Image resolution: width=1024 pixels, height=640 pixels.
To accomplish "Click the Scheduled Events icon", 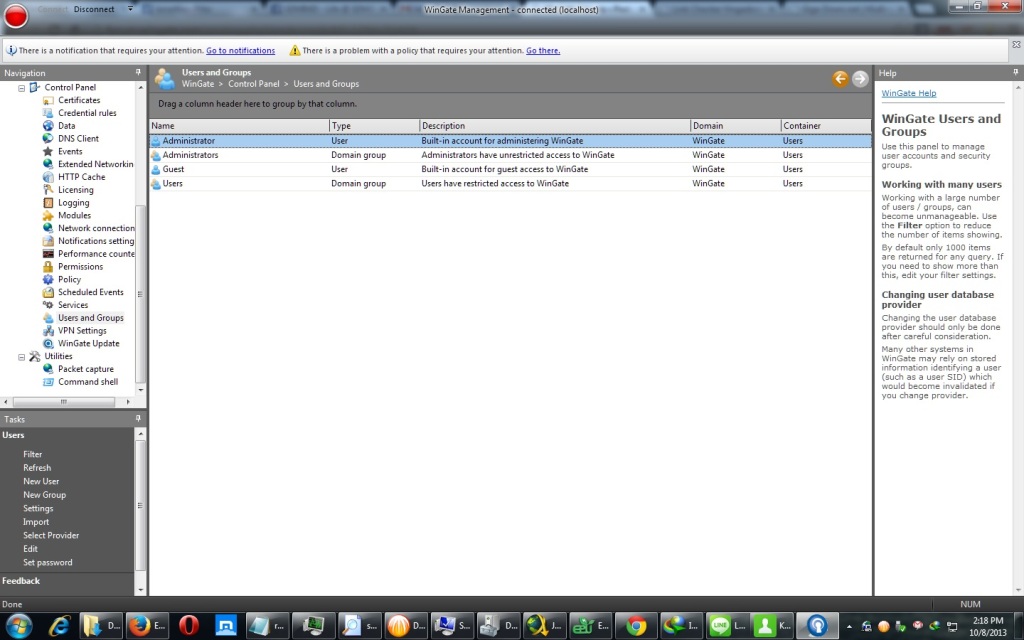I will [x=48, y=292].
